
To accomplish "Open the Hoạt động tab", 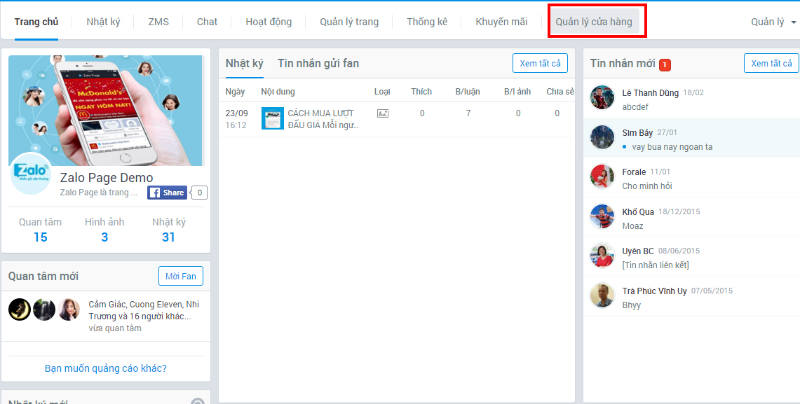I will tap(268, 22).
